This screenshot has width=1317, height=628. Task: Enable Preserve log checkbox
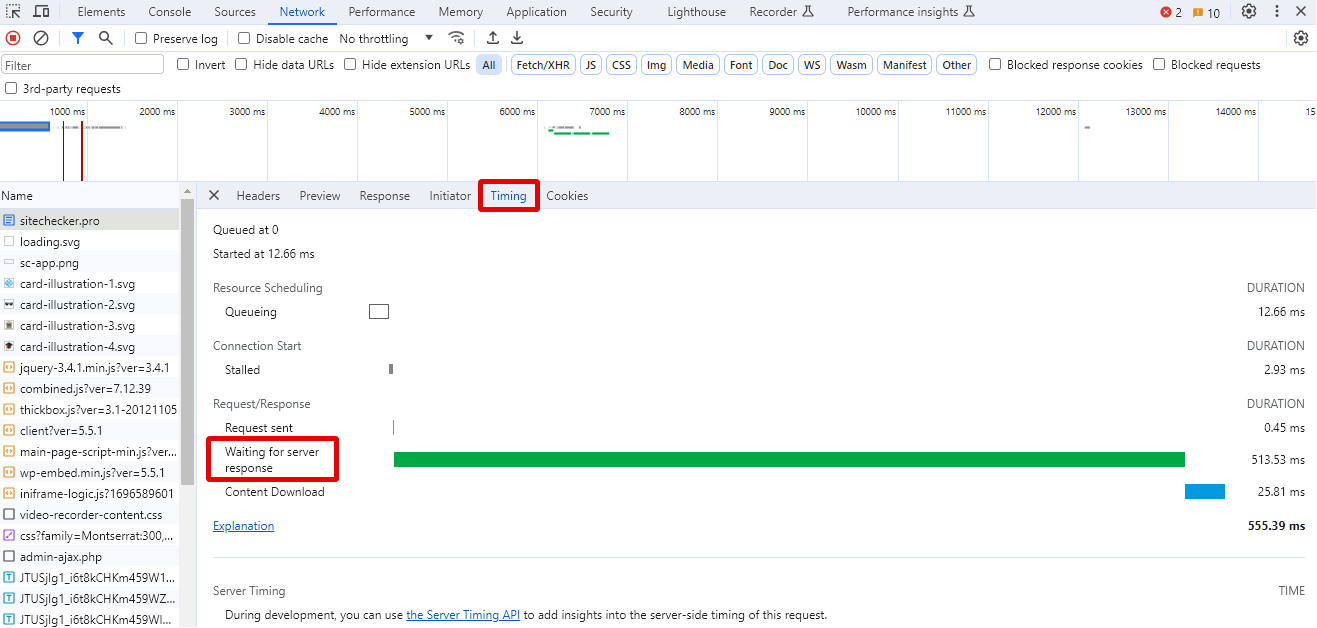[141, 39]
